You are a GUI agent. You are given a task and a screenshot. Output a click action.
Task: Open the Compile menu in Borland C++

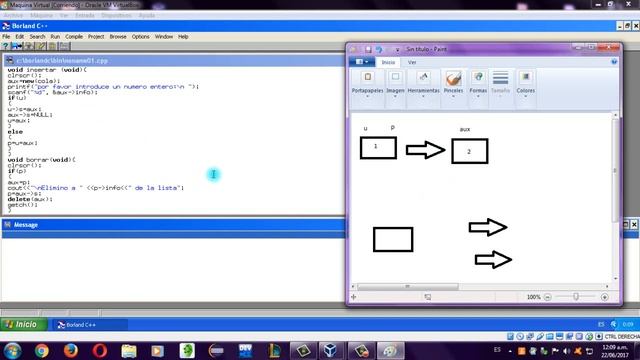point(74,37)
